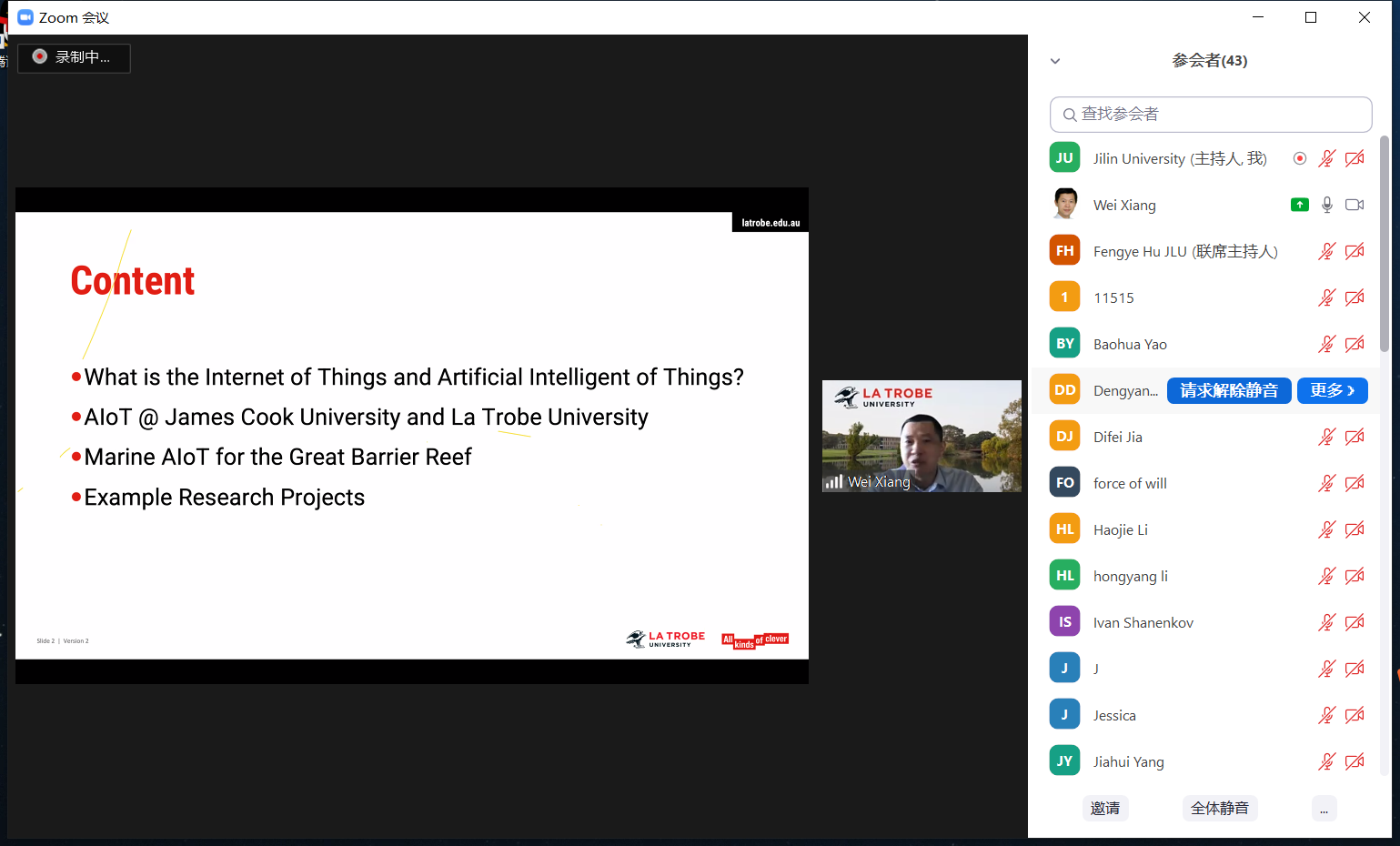Viewport: 1400px width, 846px height.
Task: Click the IS avatar for Ivan Shanenkov
Action: [x=1064, y=622]
